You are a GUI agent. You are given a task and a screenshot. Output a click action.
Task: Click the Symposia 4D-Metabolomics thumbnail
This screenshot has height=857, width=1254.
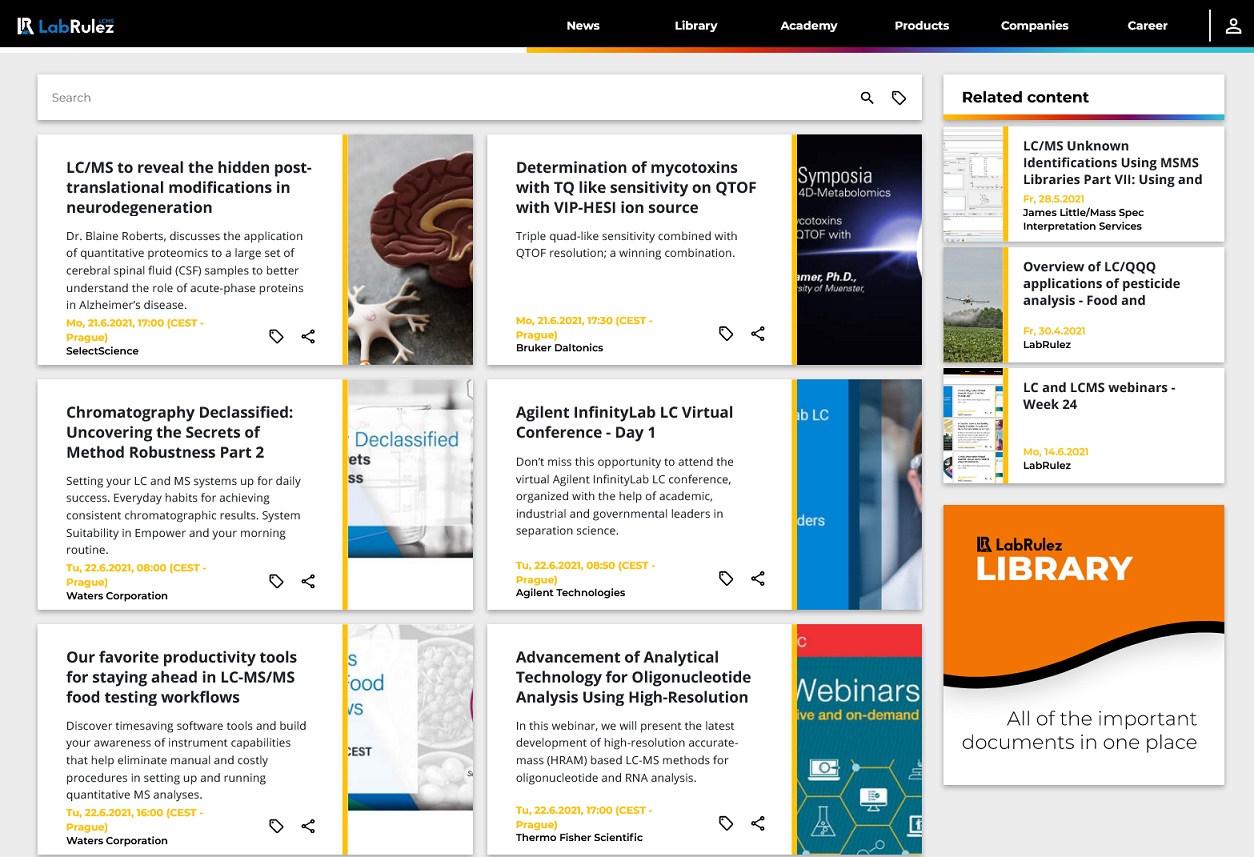859,250
